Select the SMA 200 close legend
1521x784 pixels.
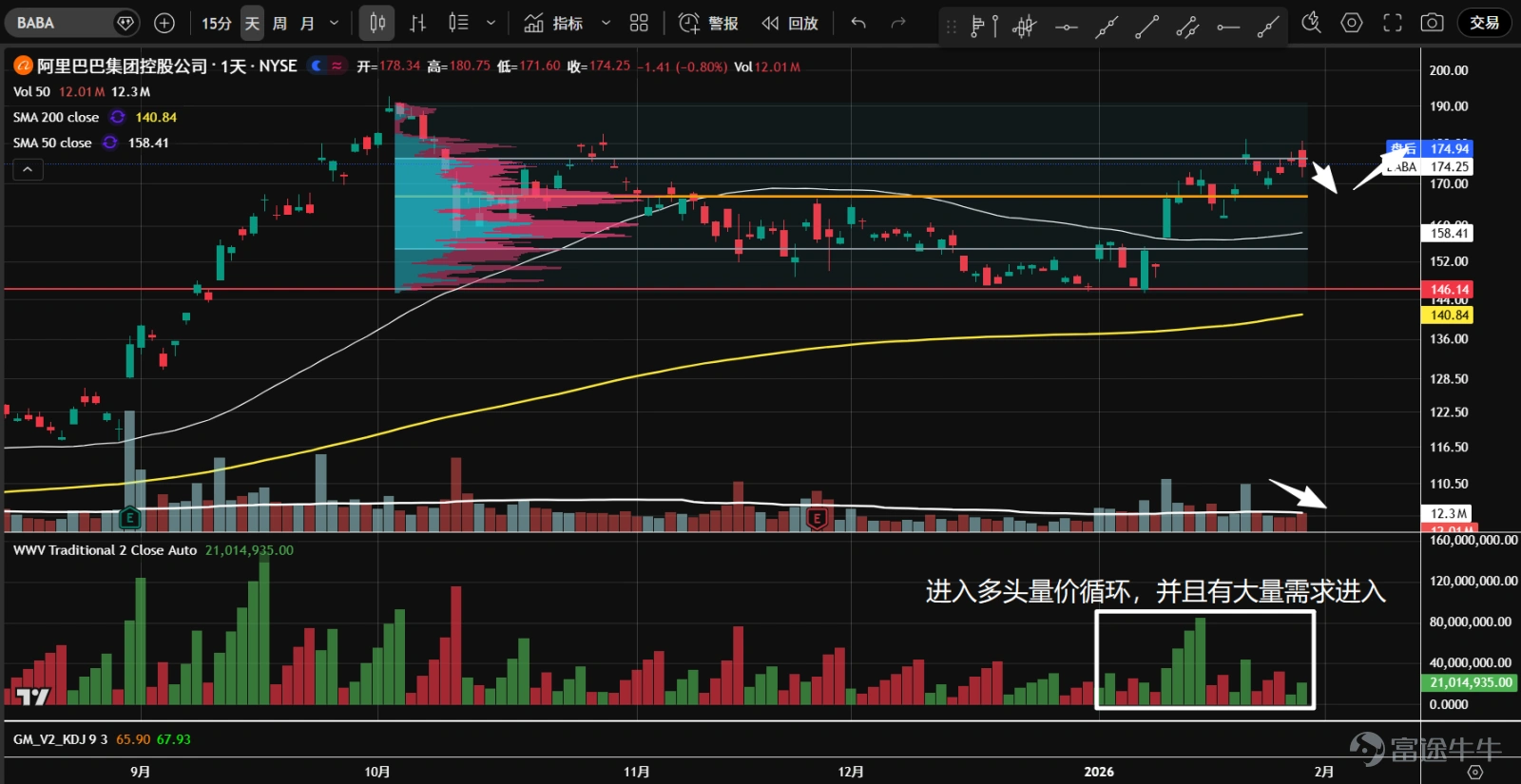56,118
